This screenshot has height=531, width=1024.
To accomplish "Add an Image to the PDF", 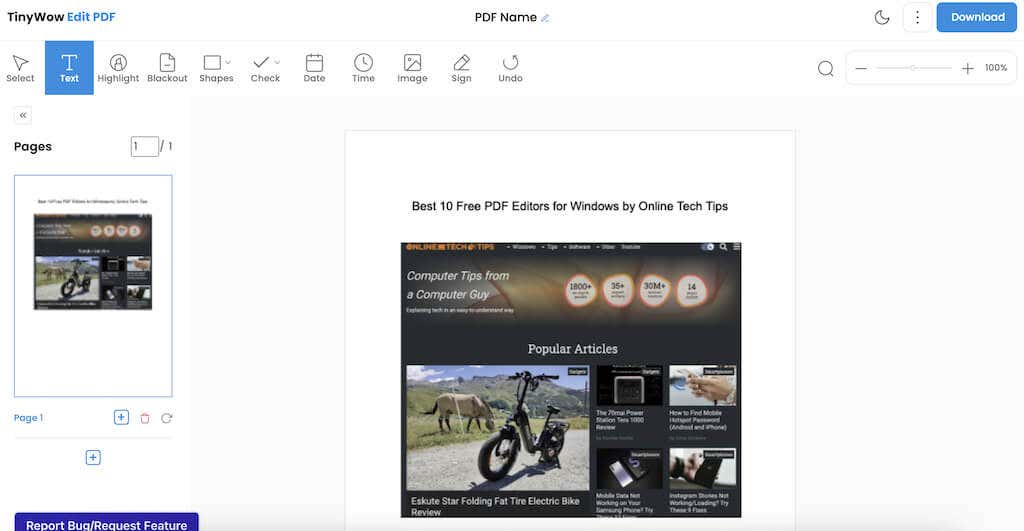I will point(412,68).
